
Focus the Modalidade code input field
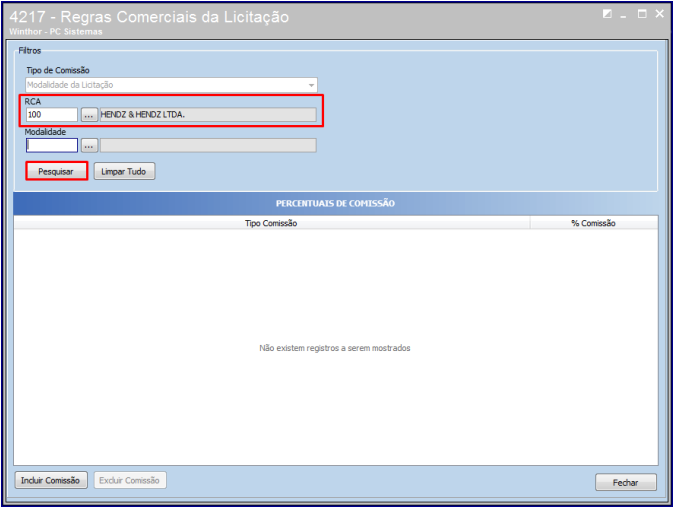(x=52, y=145)
